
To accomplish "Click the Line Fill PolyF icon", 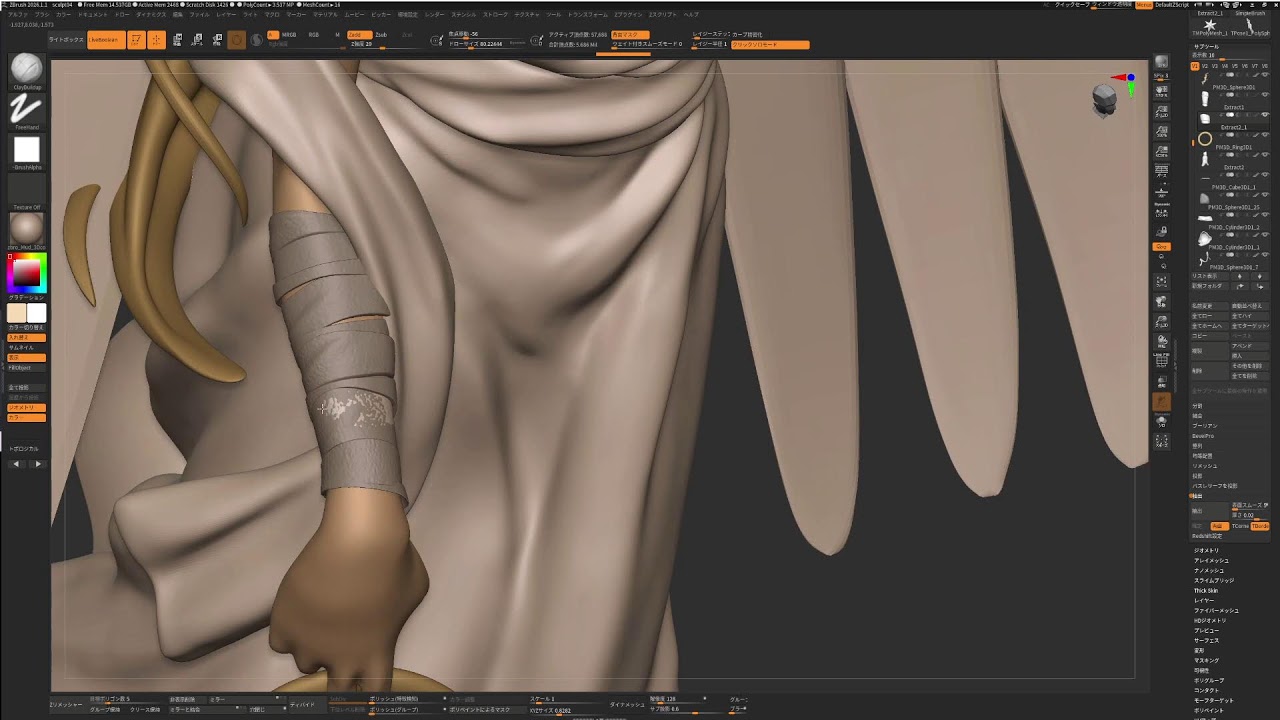I will 1162,359.
